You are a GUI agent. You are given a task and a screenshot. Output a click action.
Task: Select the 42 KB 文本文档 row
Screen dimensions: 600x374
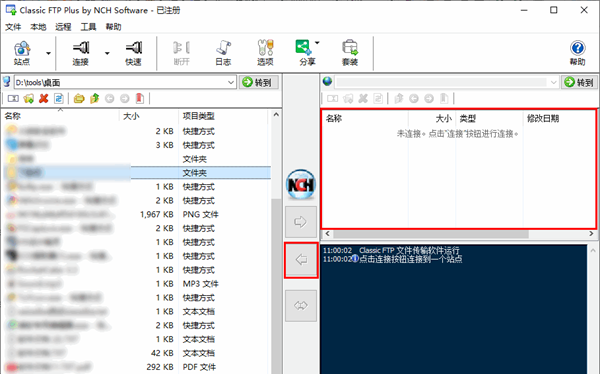pos(136,353)
